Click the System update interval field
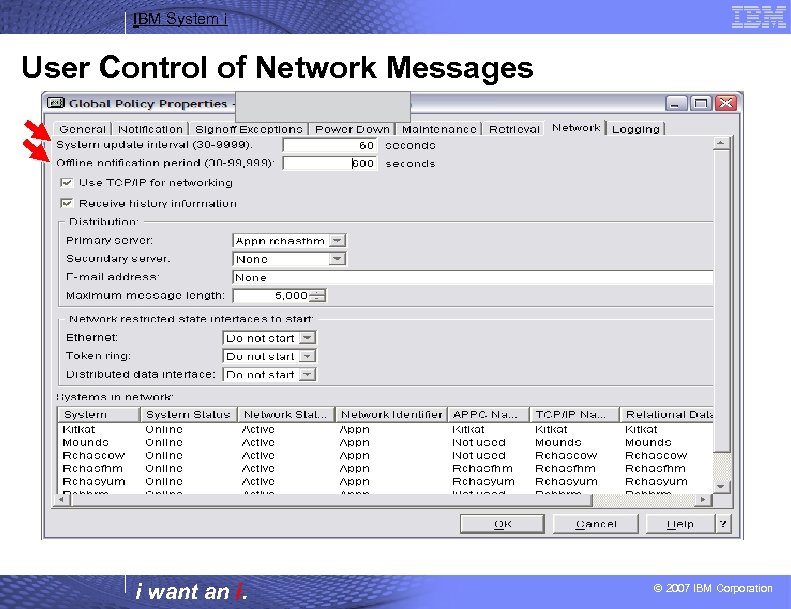The height and width of the screenshot is (609, 791). point(330,145)
